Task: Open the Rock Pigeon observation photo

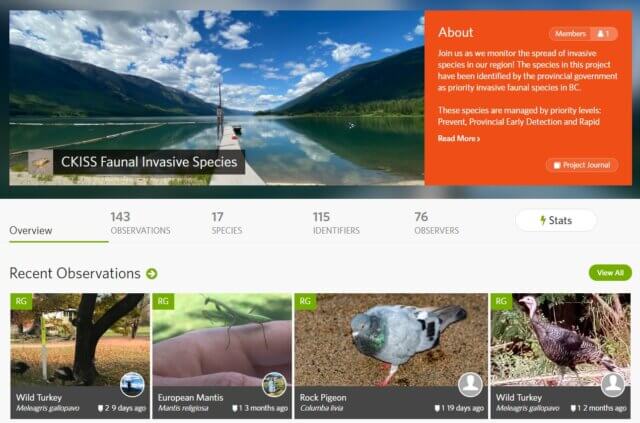Action: pos(391,340)
